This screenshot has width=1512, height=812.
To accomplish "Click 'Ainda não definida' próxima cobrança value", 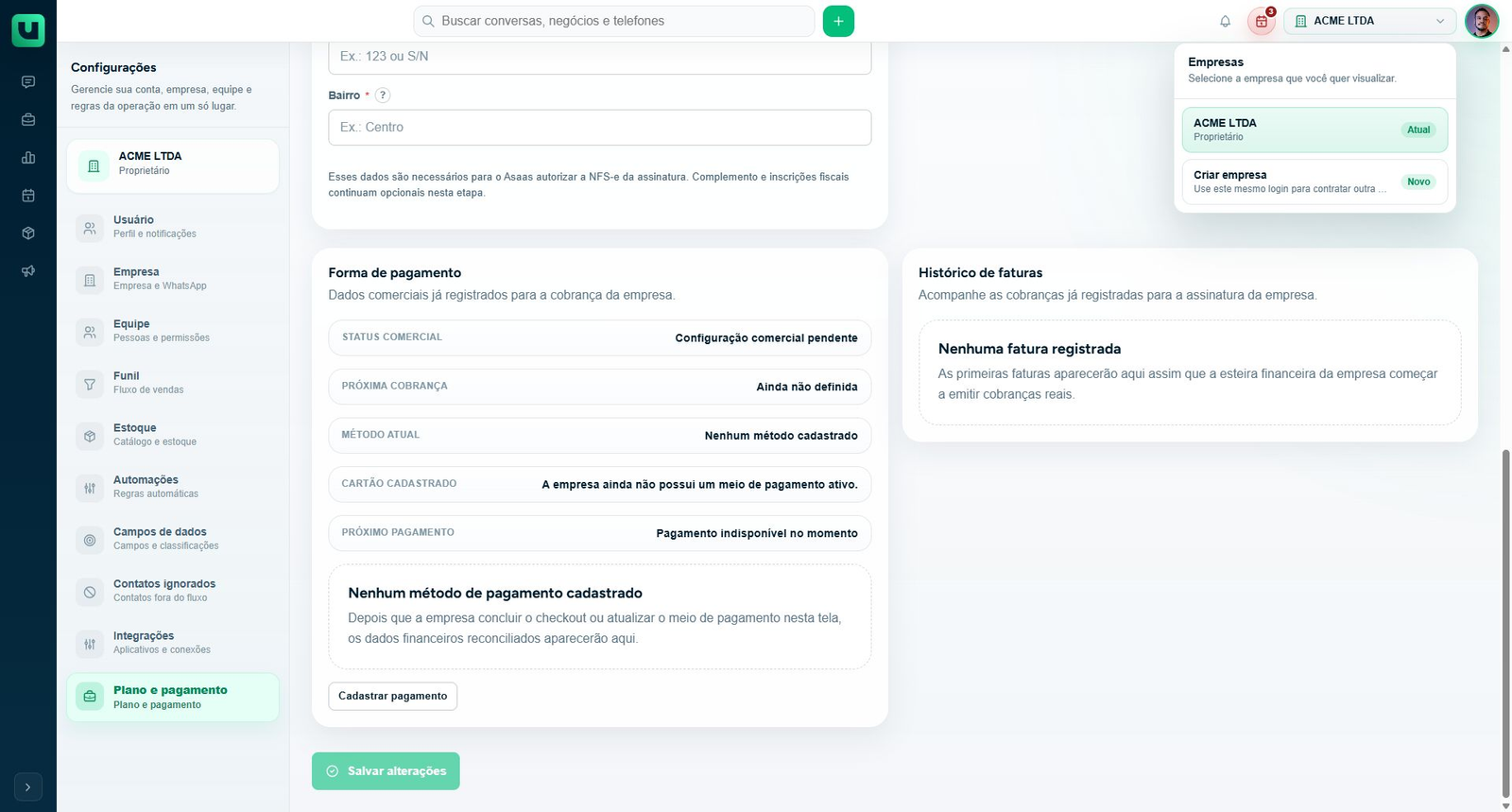I will [807, 387].
